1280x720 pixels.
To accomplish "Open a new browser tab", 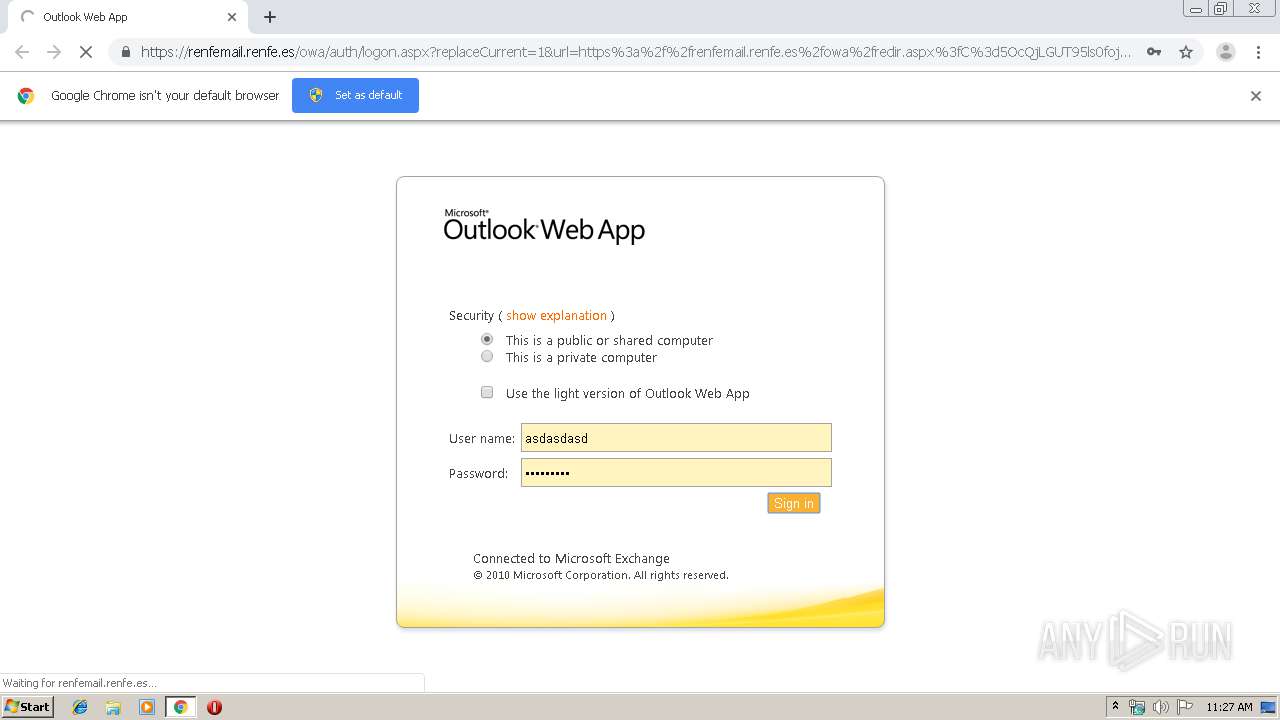I will 270,17.
